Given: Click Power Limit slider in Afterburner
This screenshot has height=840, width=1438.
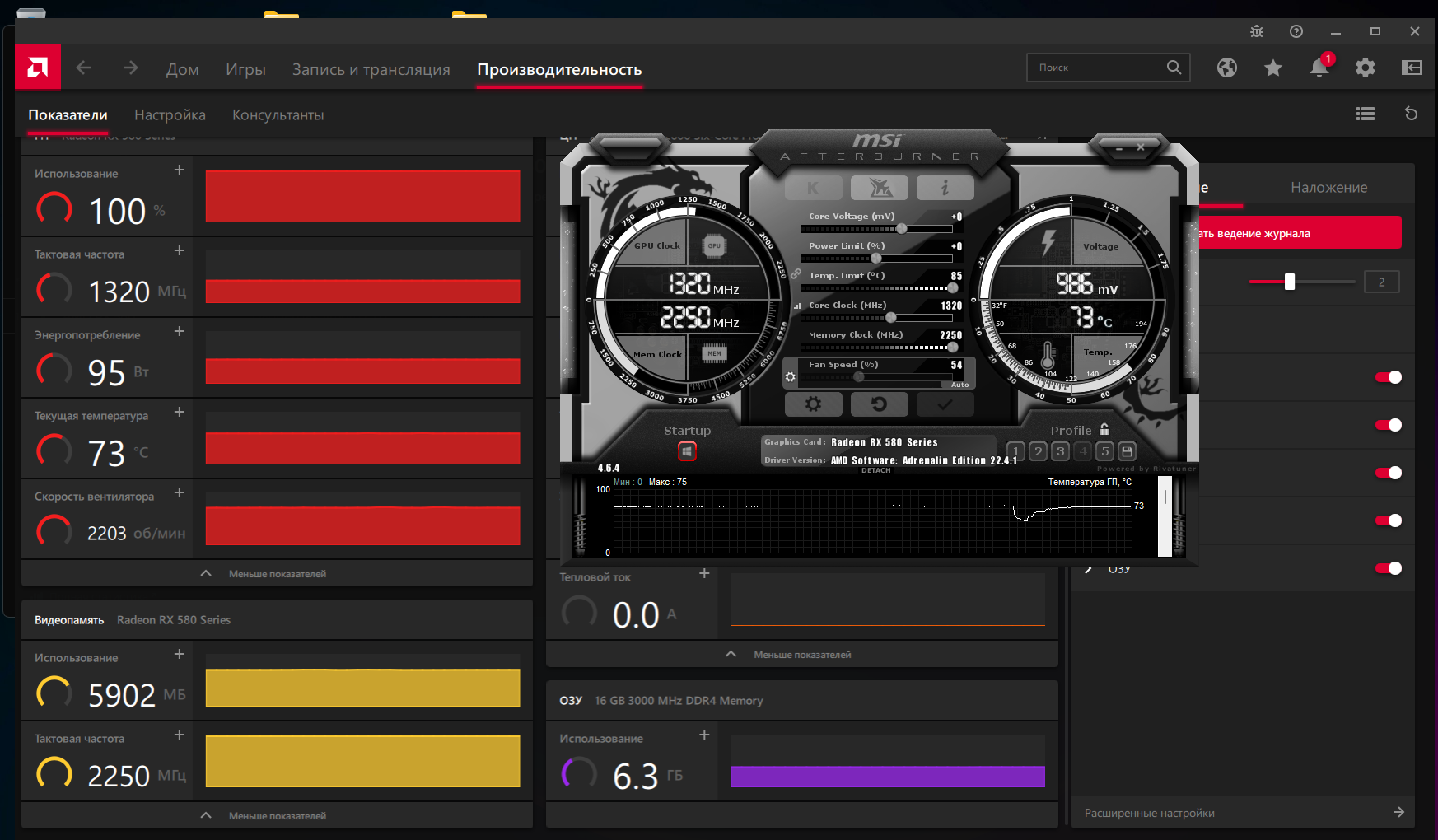Looking at the screenshot, I should pos(876,259).
